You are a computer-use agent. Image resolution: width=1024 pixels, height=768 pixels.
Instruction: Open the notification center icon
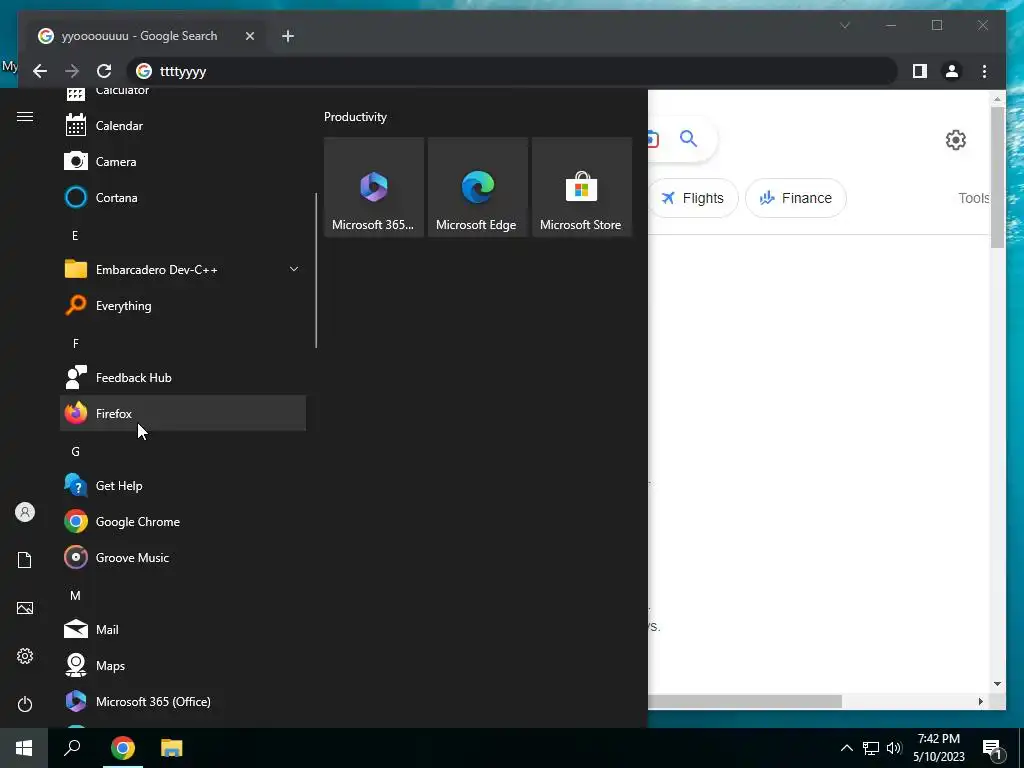[993, 749]
